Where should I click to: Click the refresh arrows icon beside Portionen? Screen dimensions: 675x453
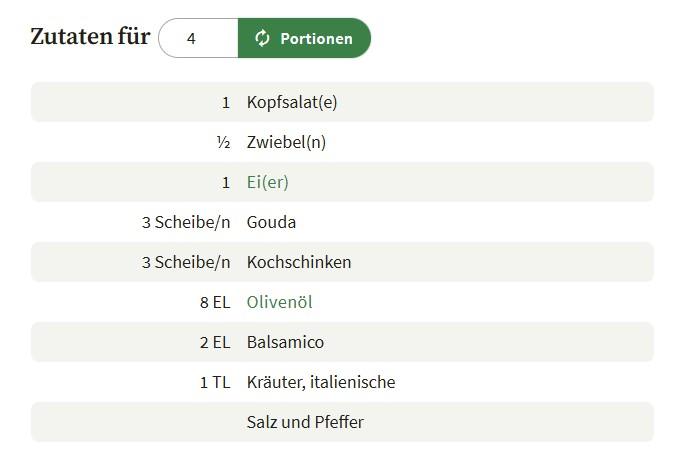click(x=262, y=38)
